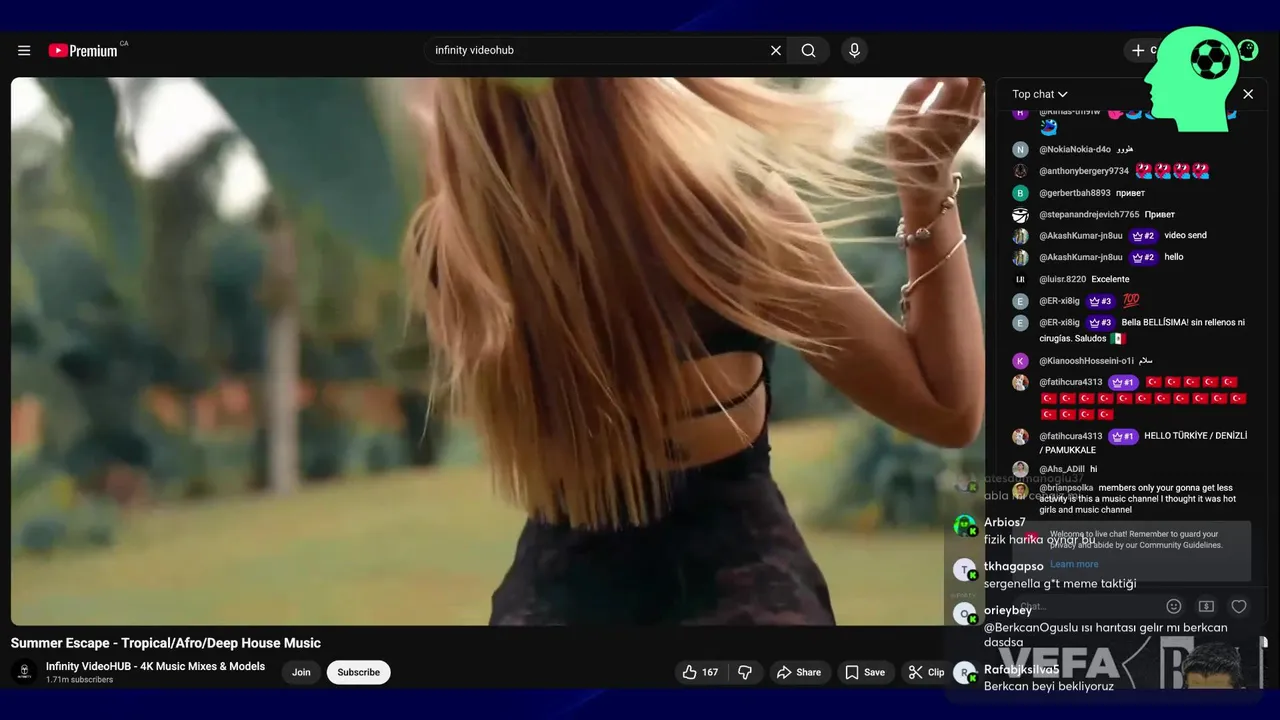The image size is (1280, 720).
Task: Click the @gerbertbah8893 avatar
Action: (1020, 193)
